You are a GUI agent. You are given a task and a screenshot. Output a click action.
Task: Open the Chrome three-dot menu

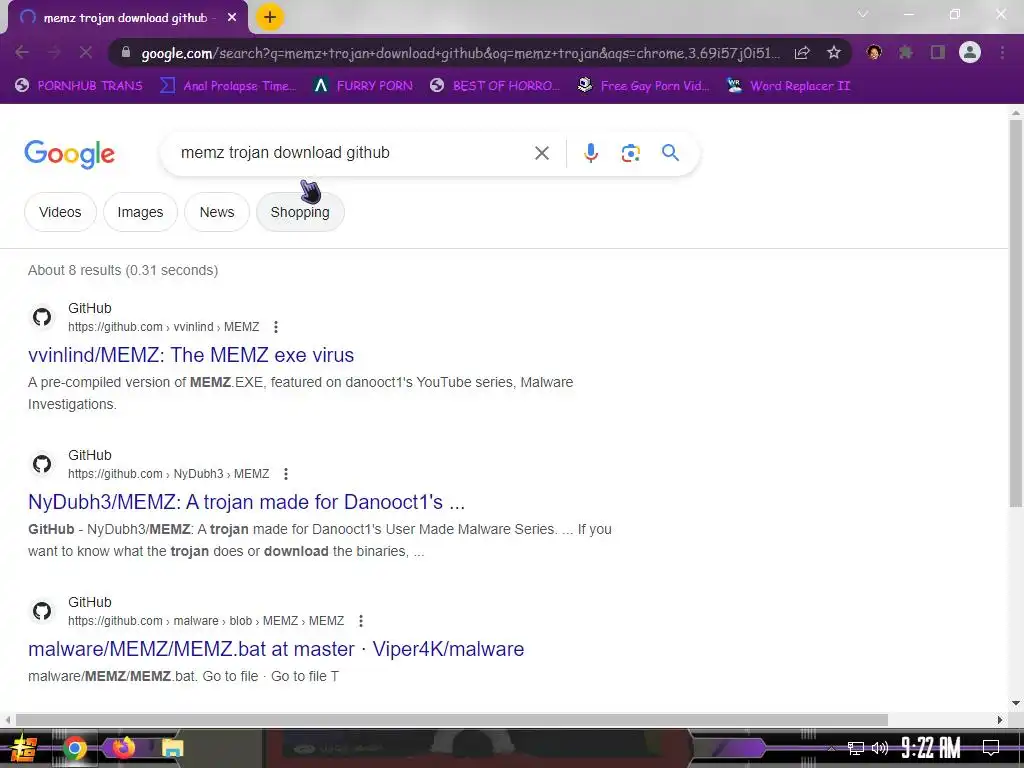point(1002,52)
